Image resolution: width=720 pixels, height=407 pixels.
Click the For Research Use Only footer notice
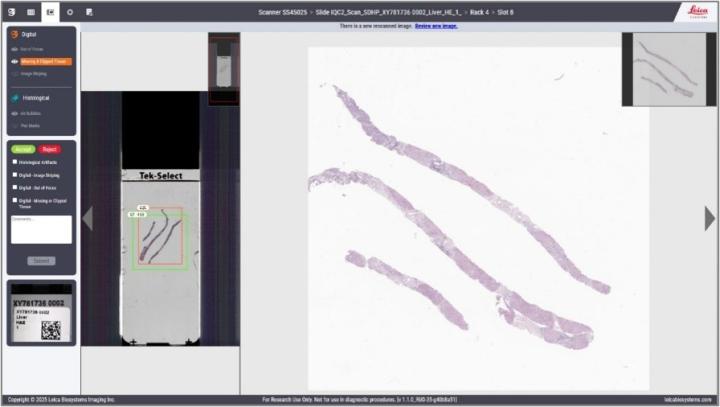[x=360, y=400]
